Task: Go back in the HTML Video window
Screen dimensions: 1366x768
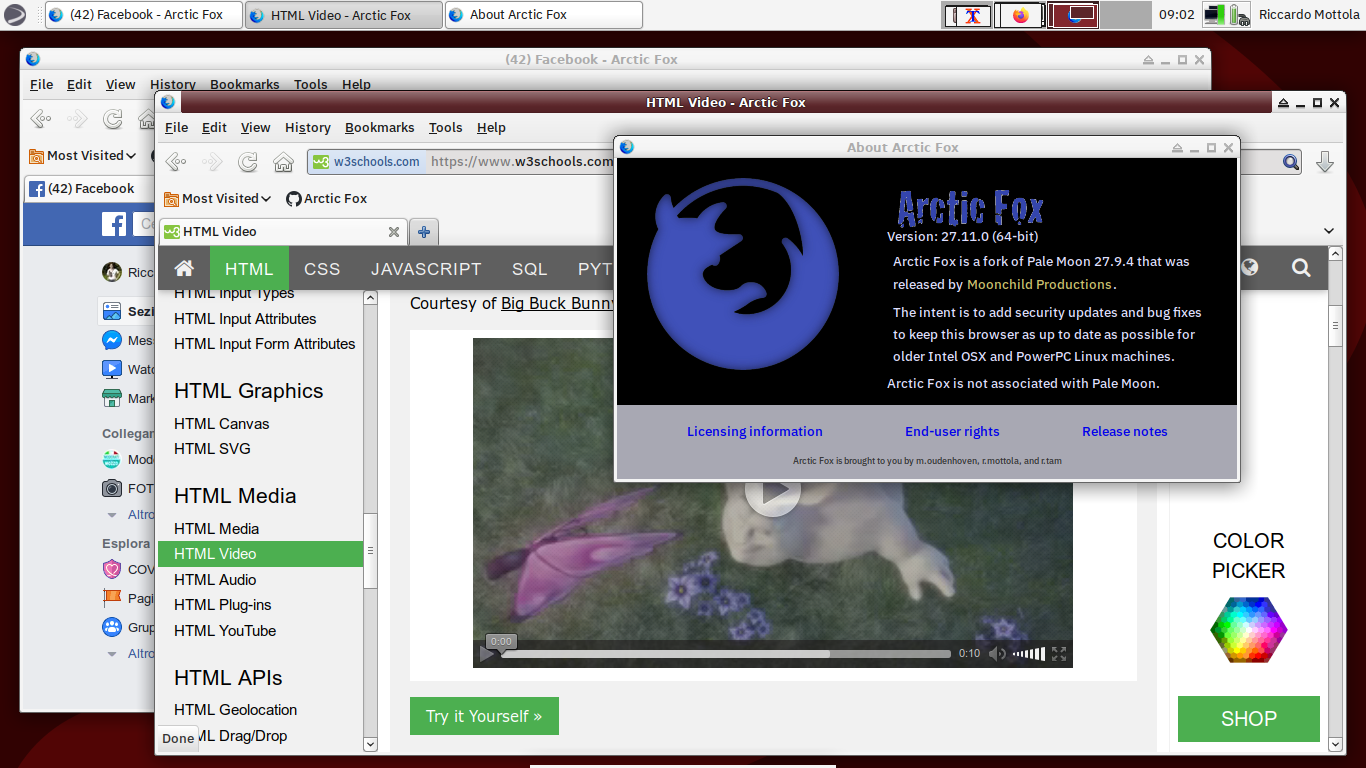Action: [176, 162]
